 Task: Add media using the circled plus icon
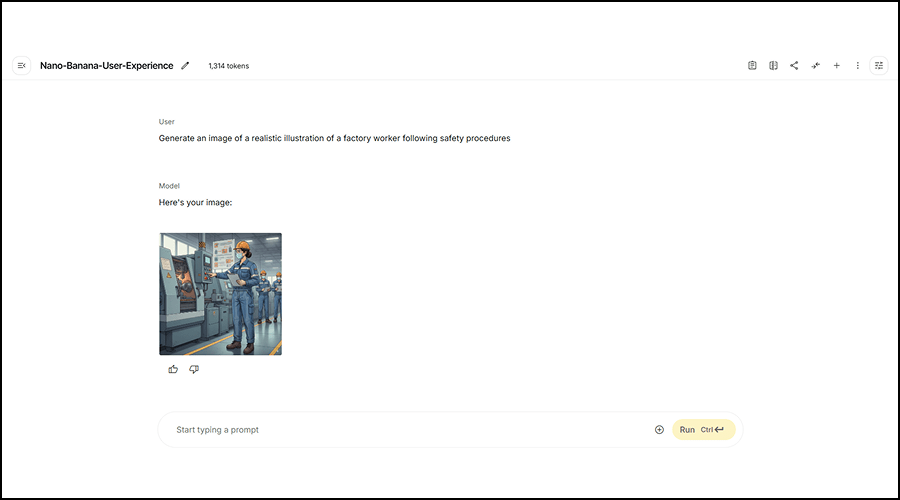659,429
